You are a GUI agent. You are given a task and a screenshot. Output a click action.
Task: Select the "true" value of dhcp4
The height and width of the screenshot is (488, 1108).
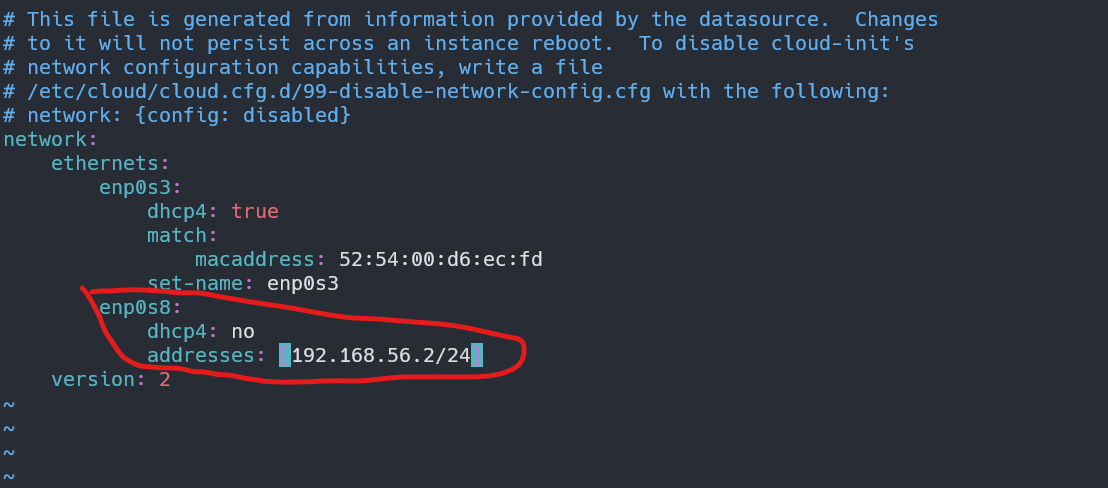254,211
